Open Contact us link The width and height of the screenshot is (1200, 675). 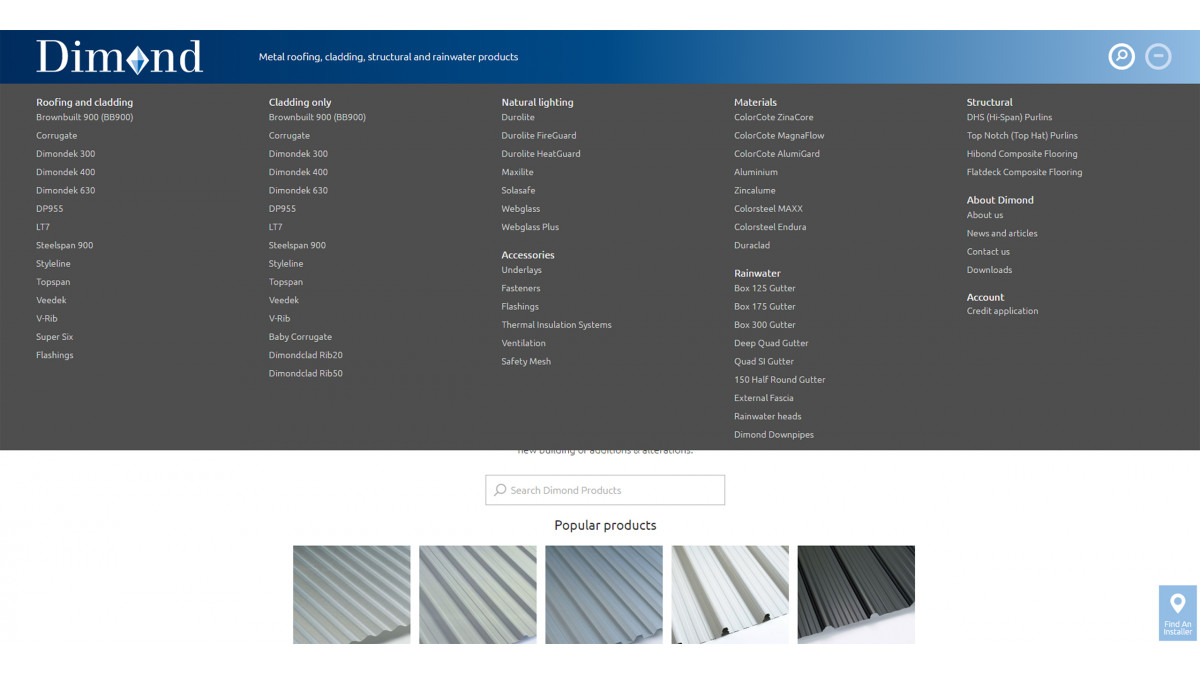coord(988,252)
